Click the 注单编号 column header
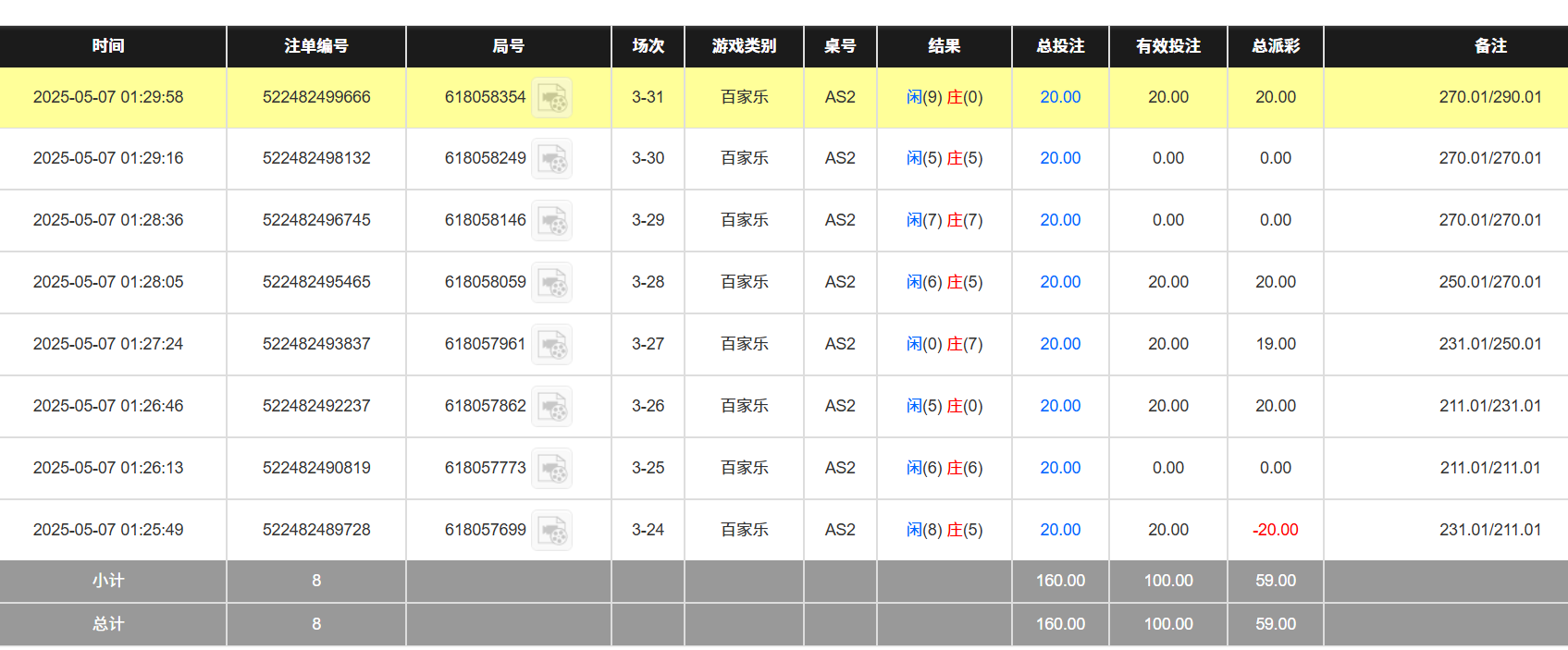The height and width of the screenshot is (650, 1568). pyautogui.click(x=316, y=46)
